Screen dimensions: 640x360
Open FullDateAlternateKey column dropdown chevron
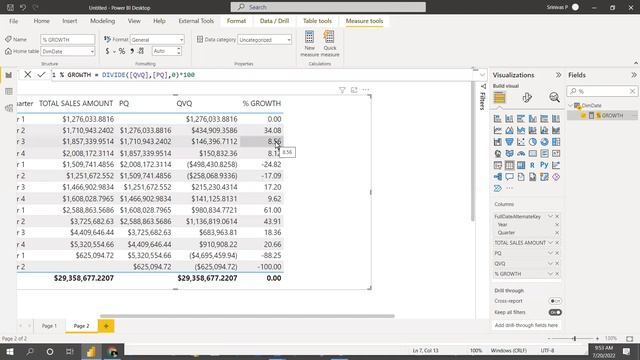550,216
